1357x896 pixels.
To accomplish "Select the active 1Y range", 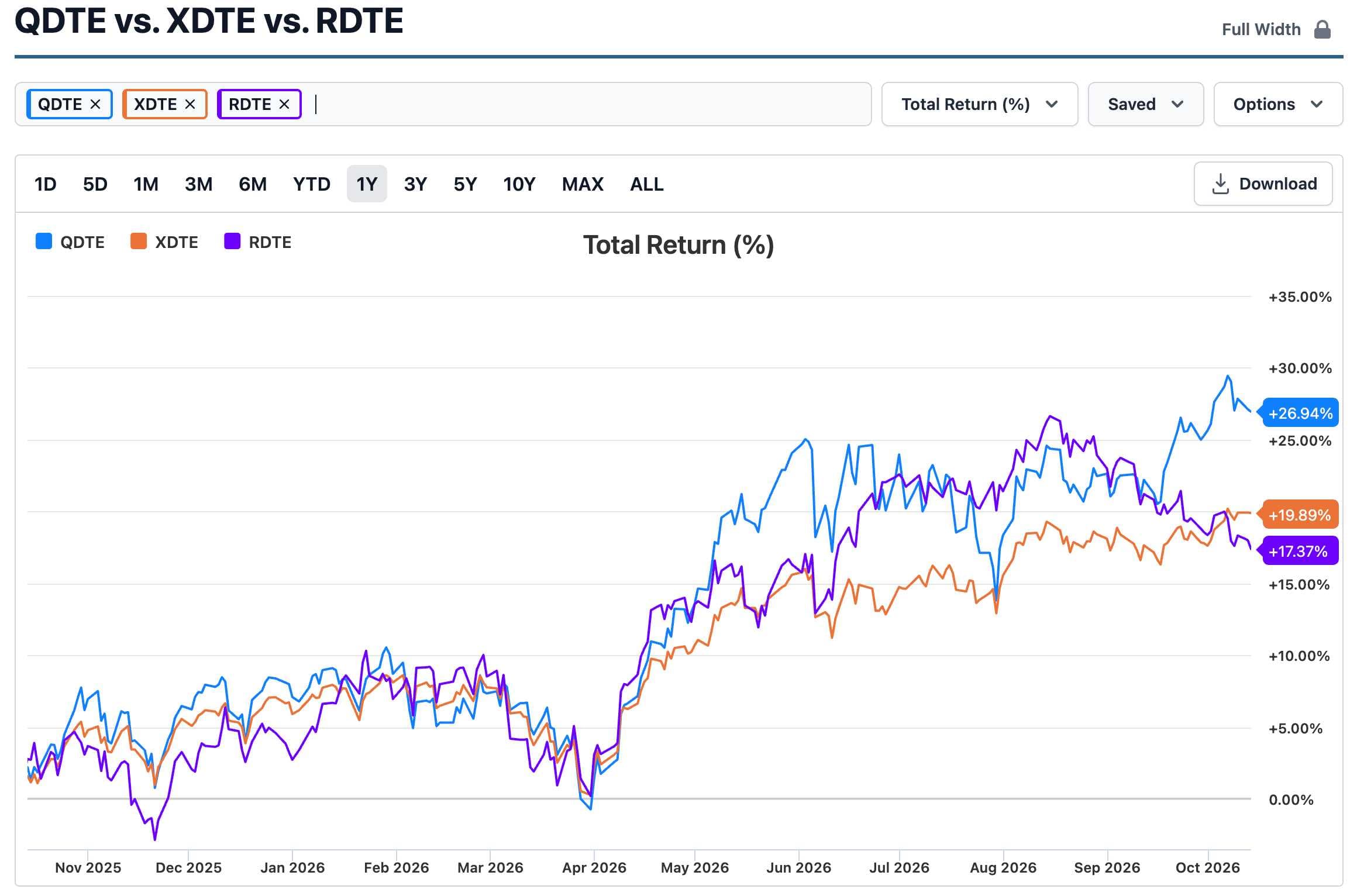I will tap(367, 184).
